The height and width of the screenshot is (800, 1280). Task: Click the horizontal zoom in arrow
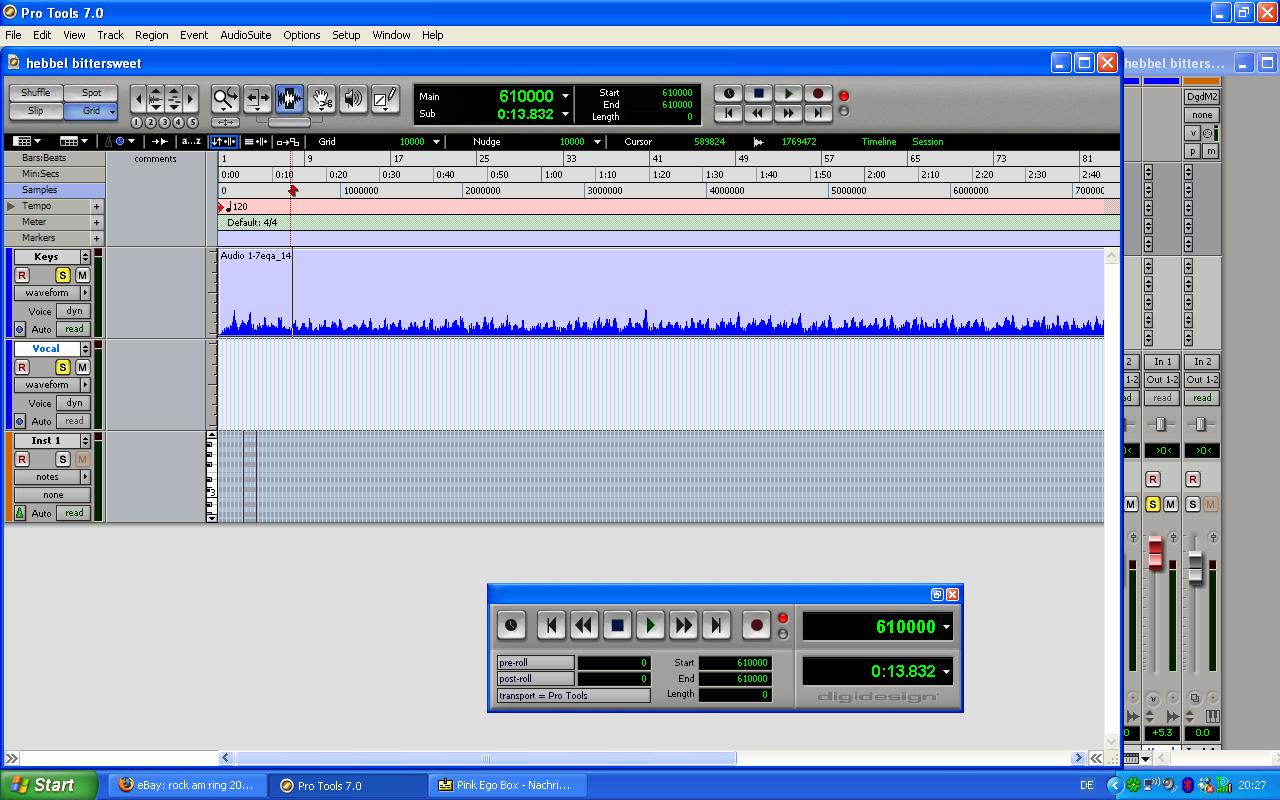pyautogui.click(x=191, y=98)
